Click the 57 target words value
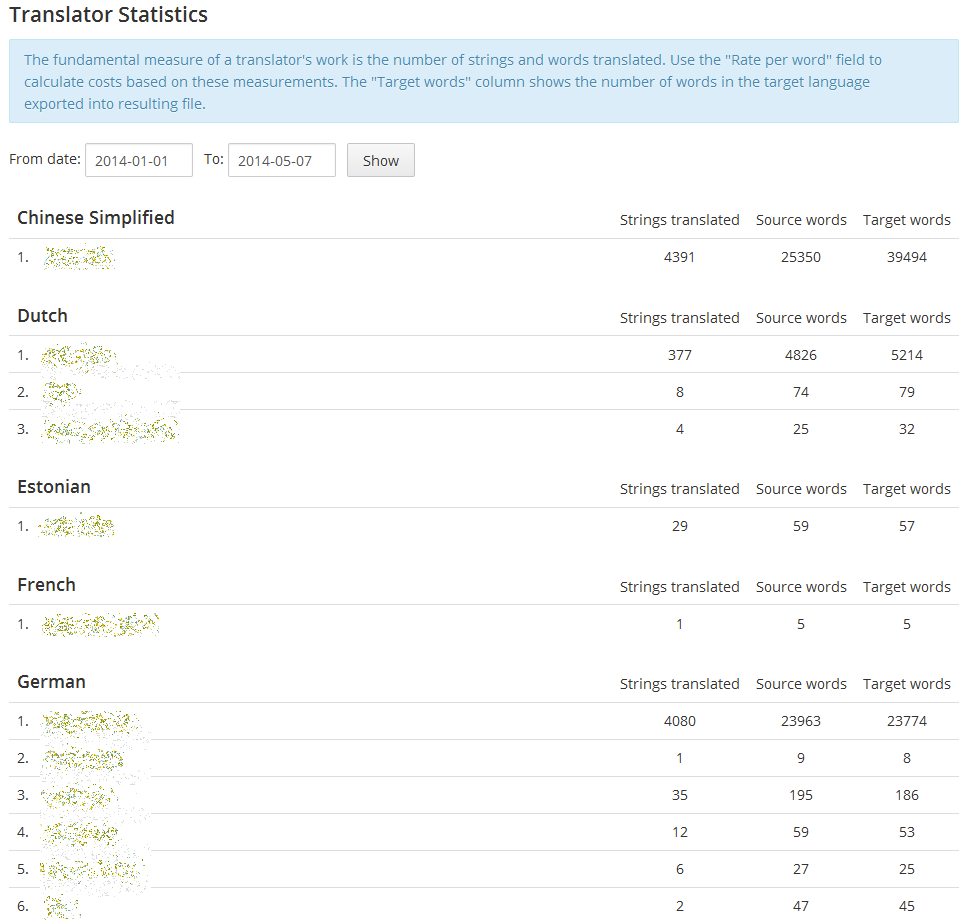 click(907, 526)
